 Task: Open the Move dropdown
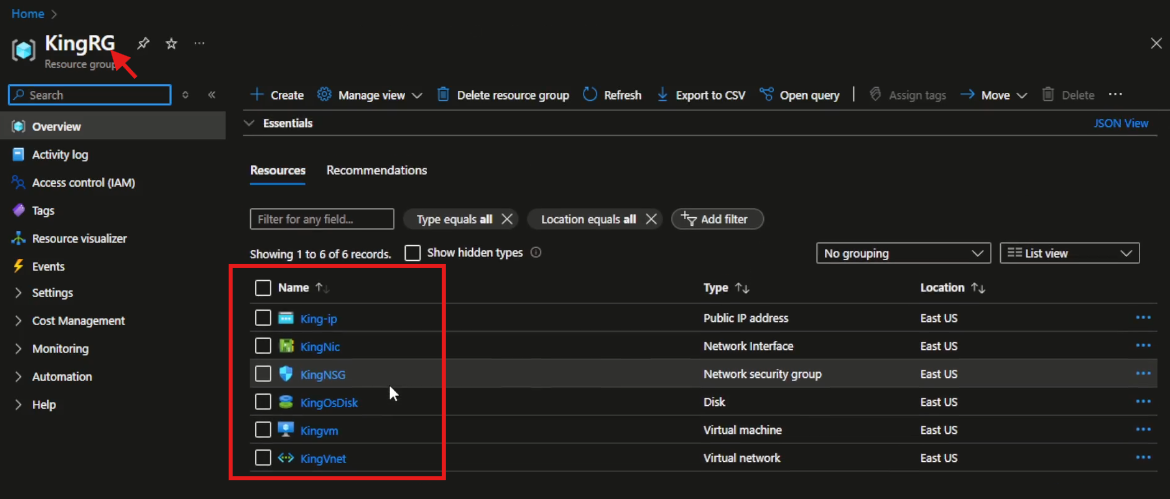(994, 95)
